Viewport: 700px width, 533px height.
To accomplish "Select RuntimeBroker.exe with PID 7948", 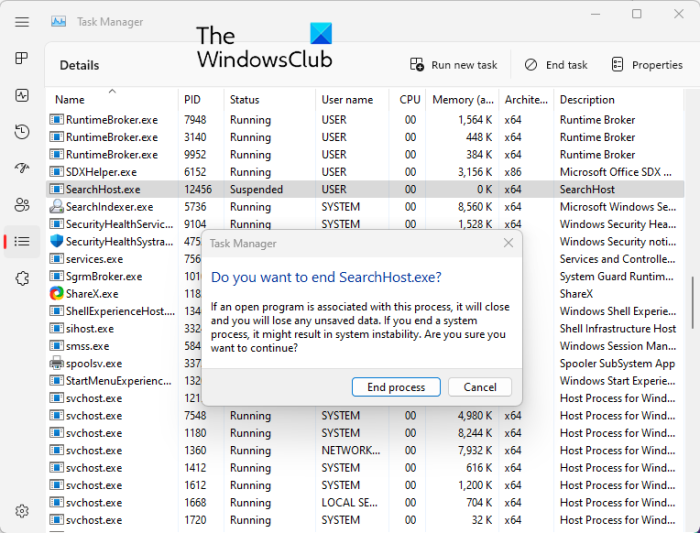I will [365, 120].
